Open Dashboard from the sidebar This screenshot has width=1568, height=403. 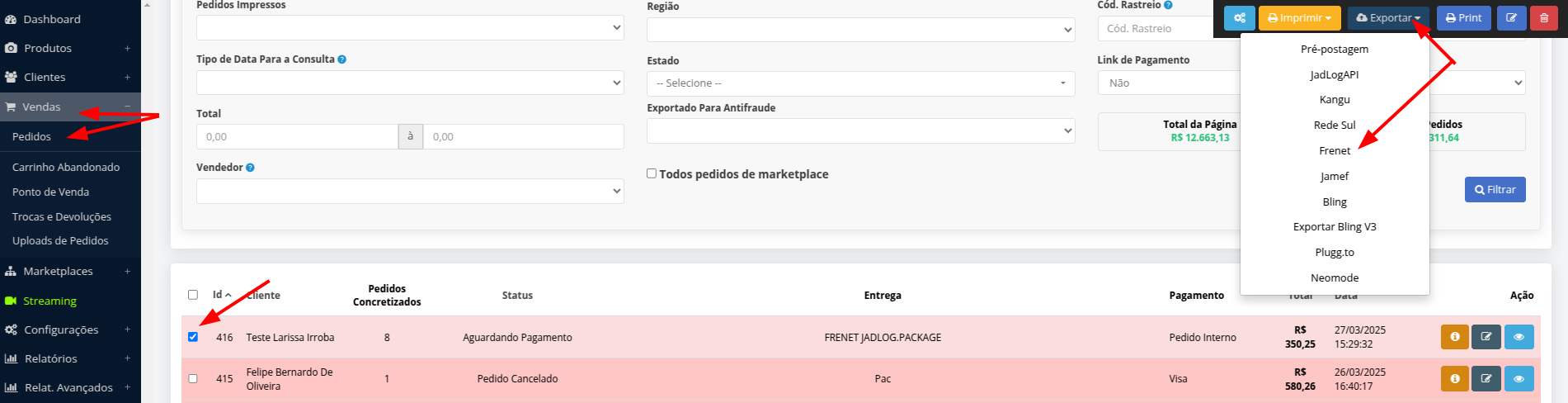pos(51,19)
